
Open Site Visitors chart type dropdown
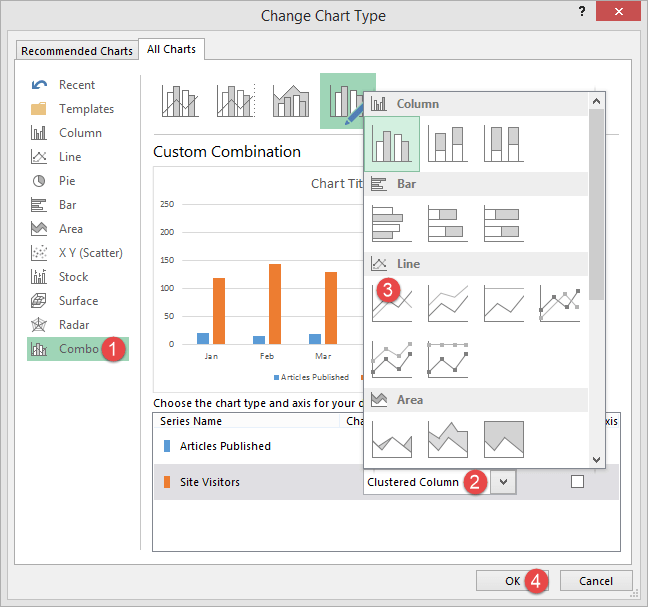point(504,482)
